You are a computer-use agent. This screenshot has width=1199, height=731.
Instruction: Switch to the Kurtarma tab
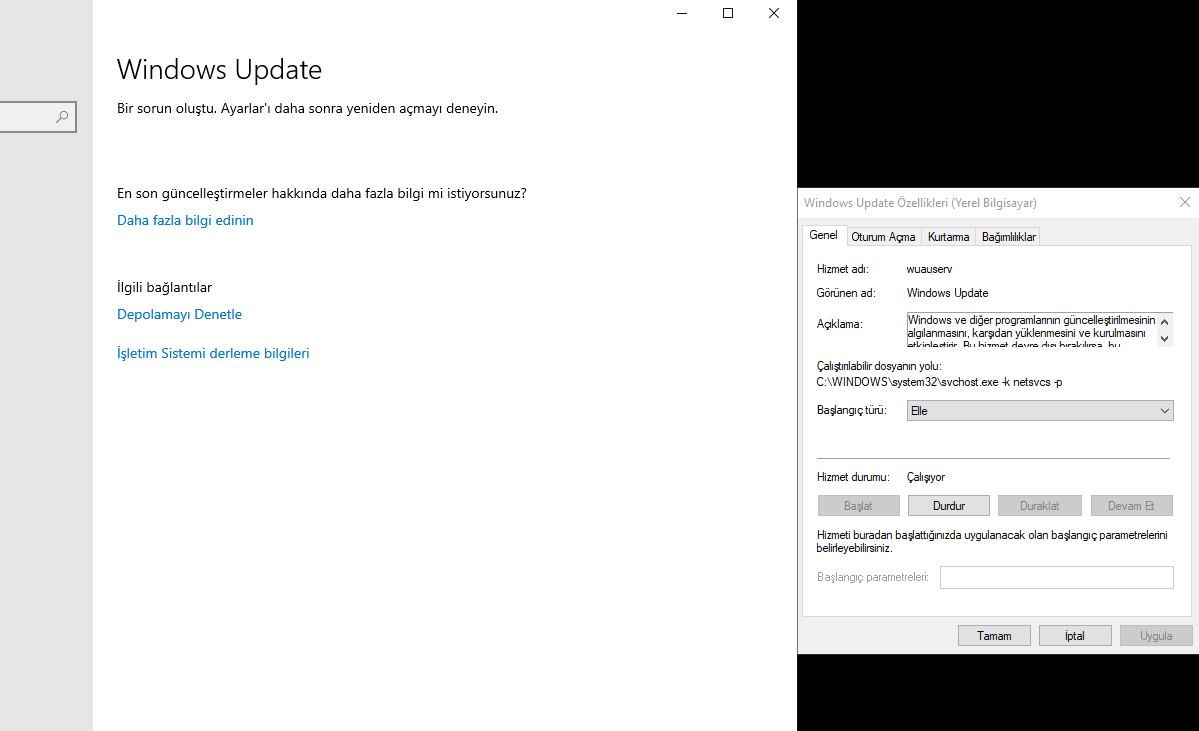[x=948, y=237]
